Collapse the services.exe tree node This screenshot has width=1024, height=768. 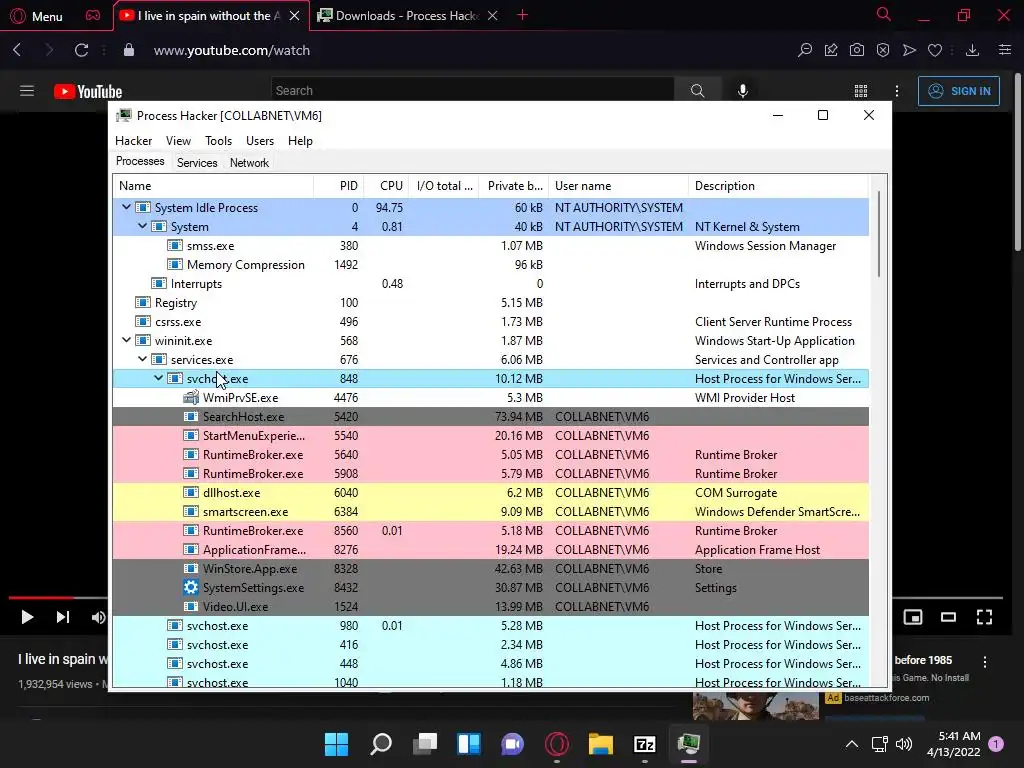[142, 359]
